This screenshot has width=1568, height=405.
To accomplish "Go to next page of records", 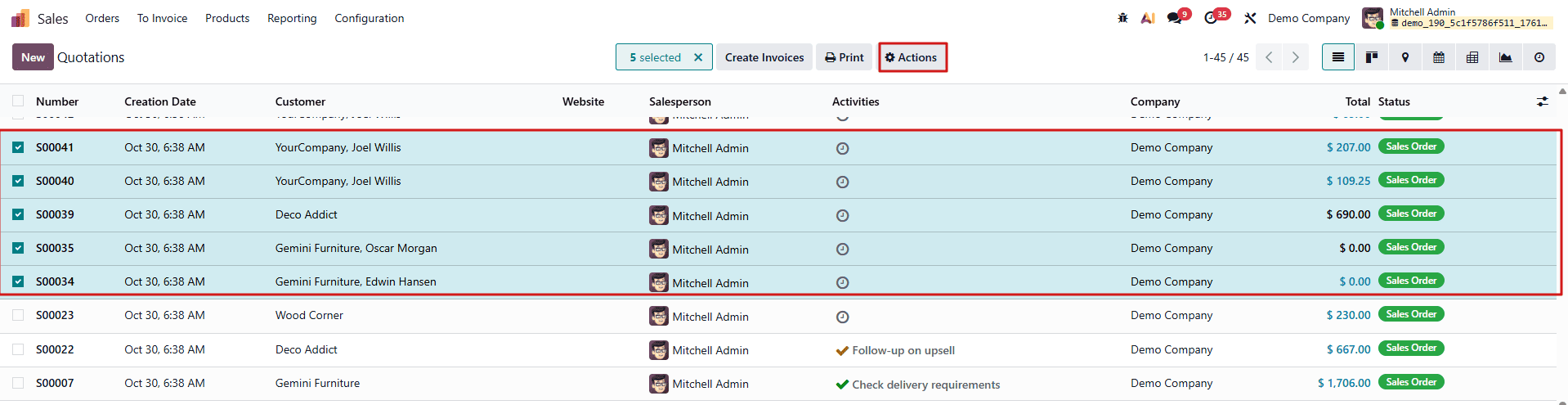I will tap(1295, 57).
